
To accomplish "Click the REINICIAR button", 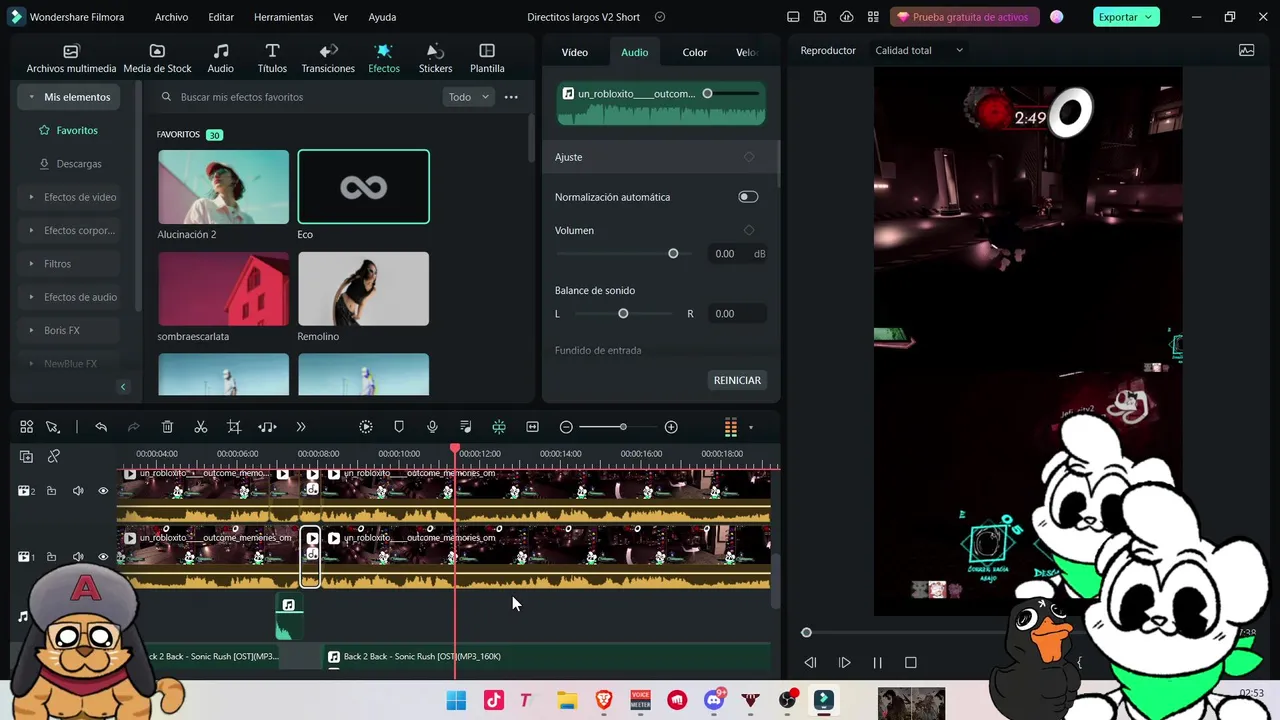I will (x=737, y=380).
